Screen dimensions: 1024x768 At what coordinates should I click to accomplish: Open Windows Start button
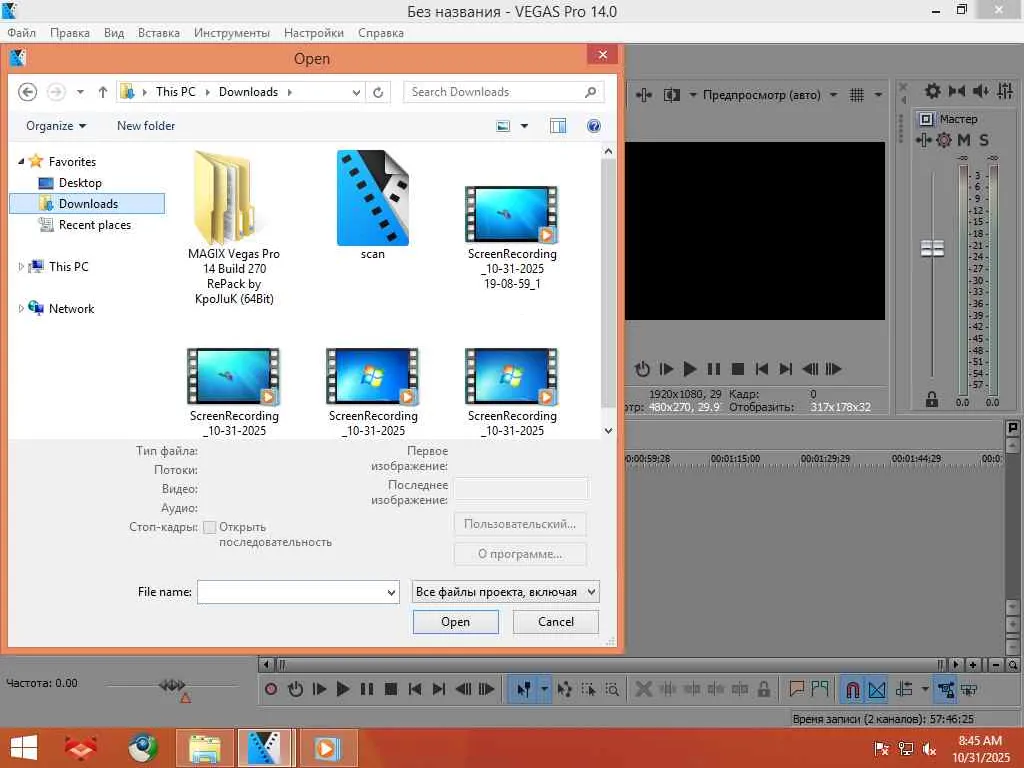(24, 748)
